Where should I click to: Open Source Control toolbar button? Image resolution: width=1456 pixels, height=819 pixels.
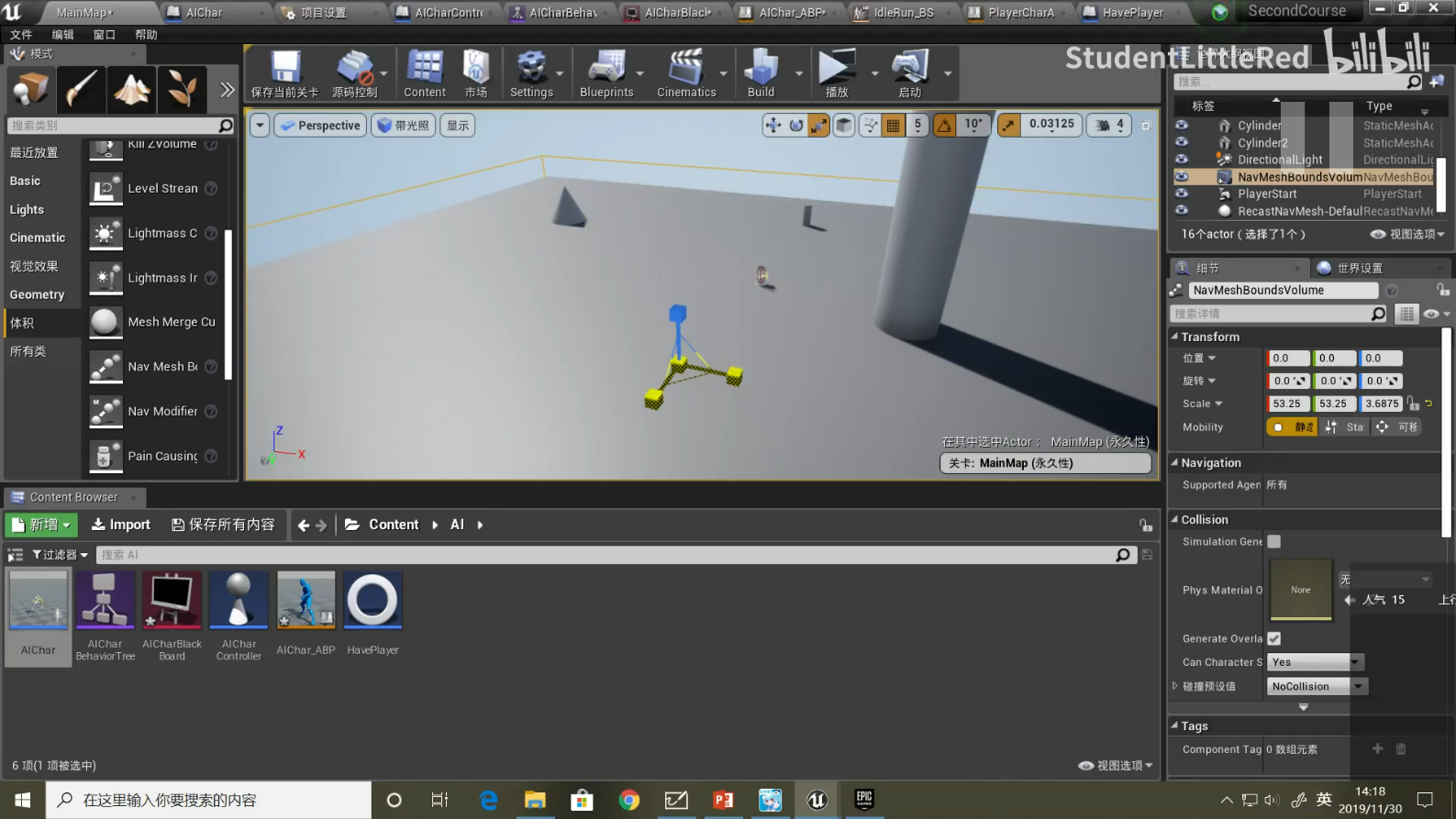pos(354,74)
